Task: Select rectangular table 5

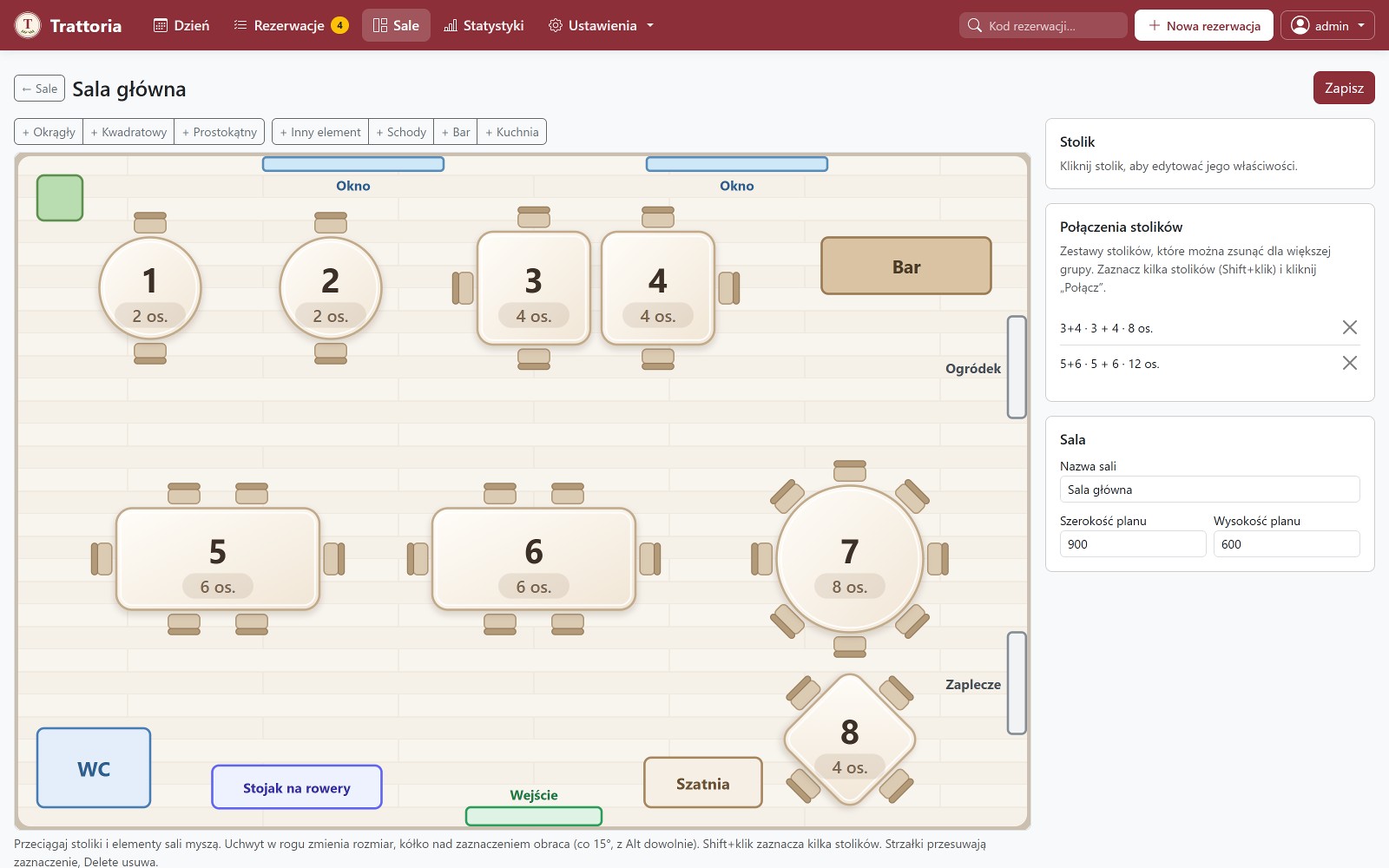Action: click(218, 558)
